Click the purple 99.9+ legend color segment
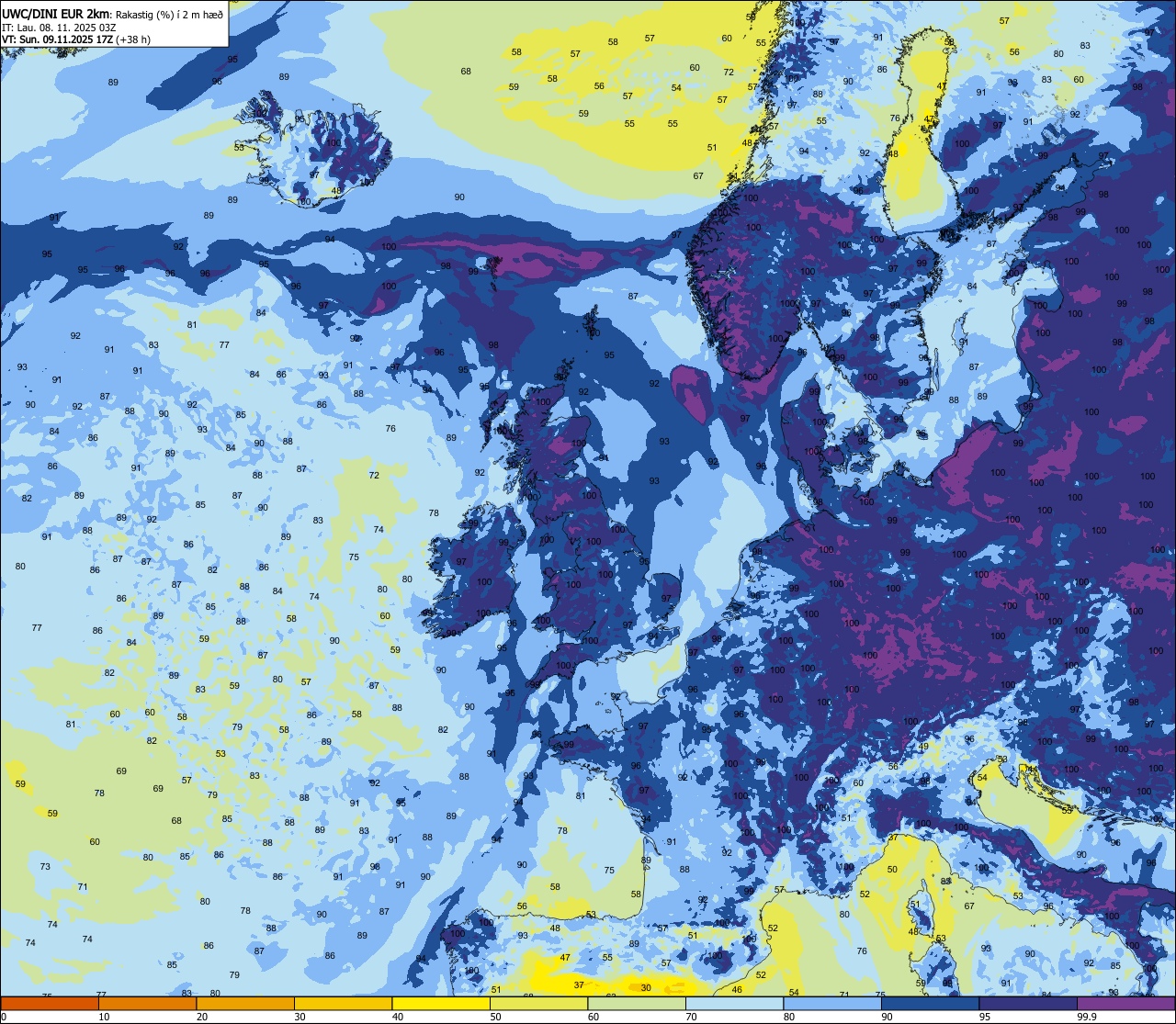The image size is (1176, 1024). coord(1126,1003)
